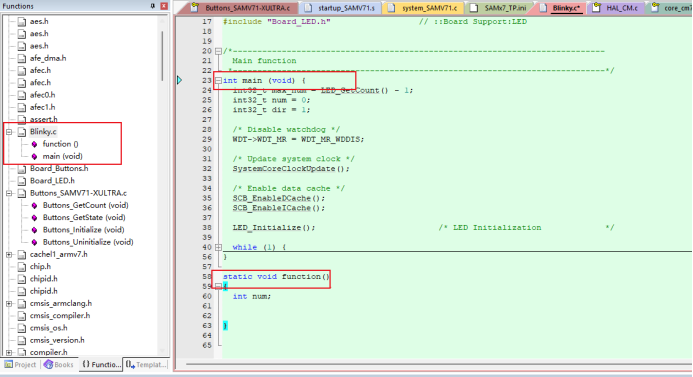Click the Buttons_GetCount (void) function icon
Image resolution: width=693 pixels, height=377 pixels.
[x=34, y=206]
